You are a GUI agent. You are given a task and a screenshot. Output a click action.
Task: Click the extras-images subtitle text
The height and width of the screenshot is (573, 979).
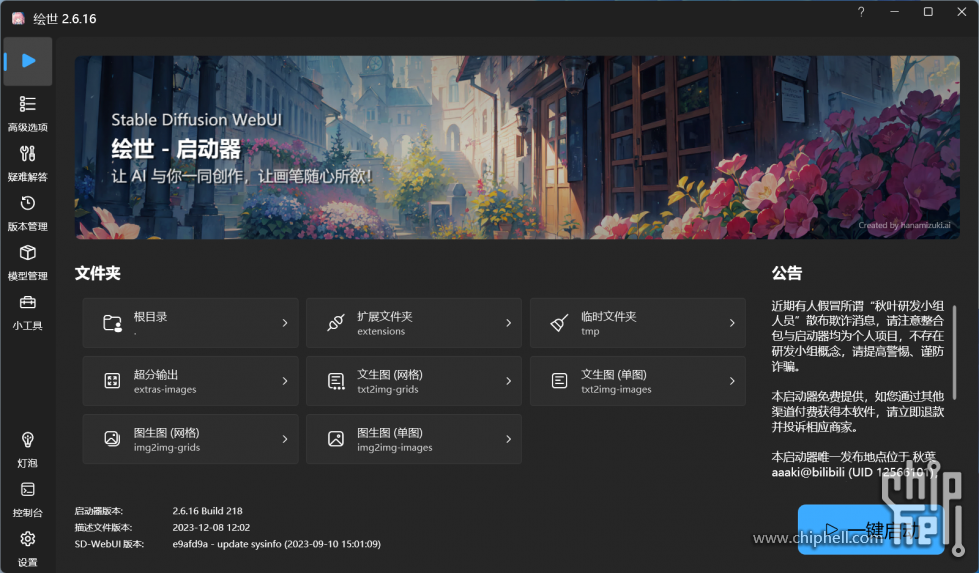(165, 389)
